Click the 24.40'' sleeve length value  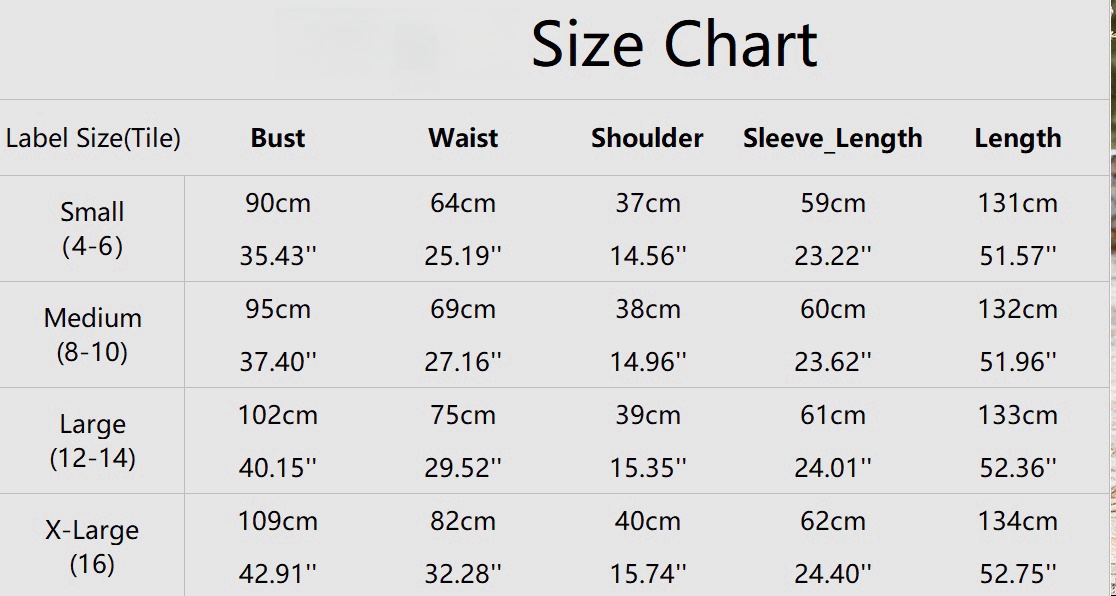pos(833,573)
